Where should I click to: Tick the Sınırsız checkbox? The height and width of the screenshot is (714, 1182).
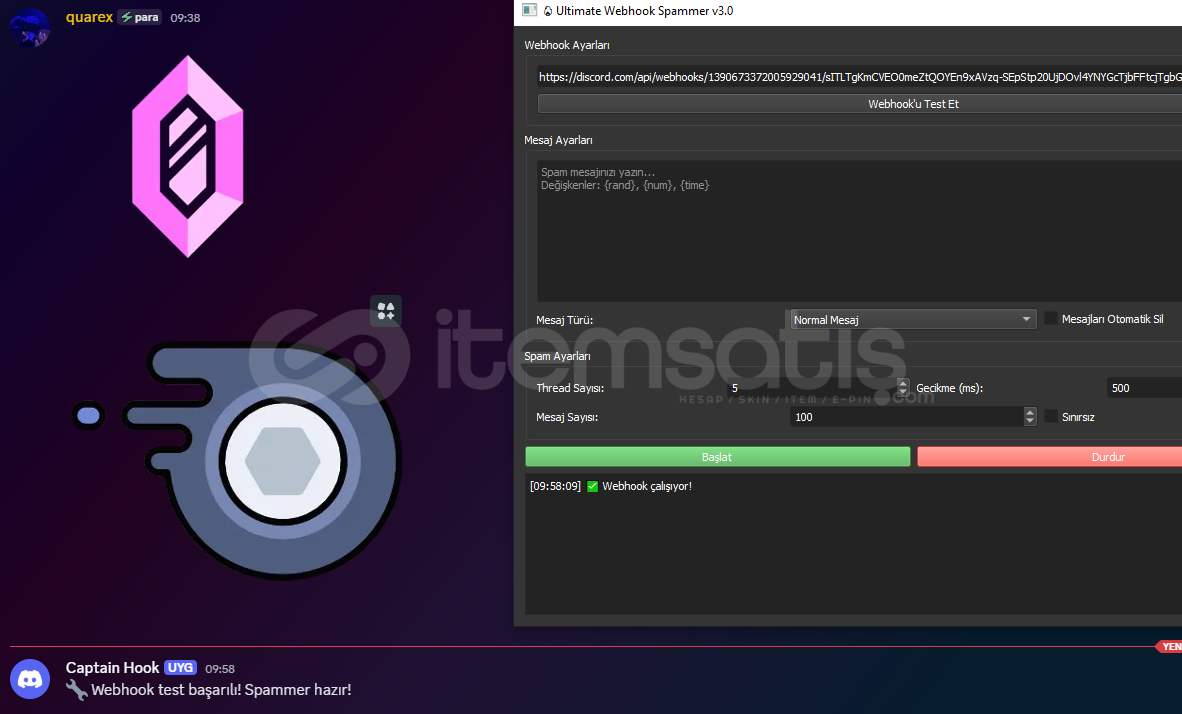(1051, 416)
